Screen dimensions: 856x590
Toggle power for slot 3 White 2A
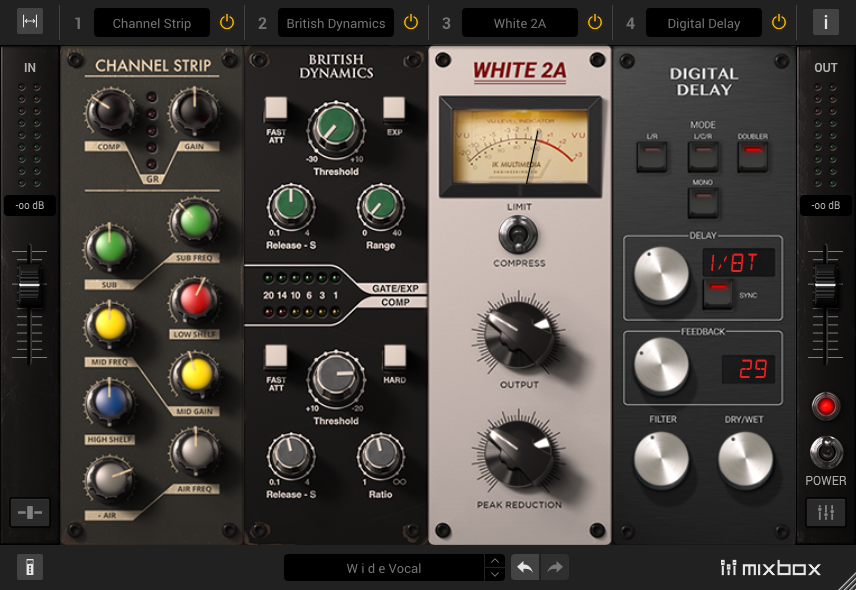(x=595, y=22)
